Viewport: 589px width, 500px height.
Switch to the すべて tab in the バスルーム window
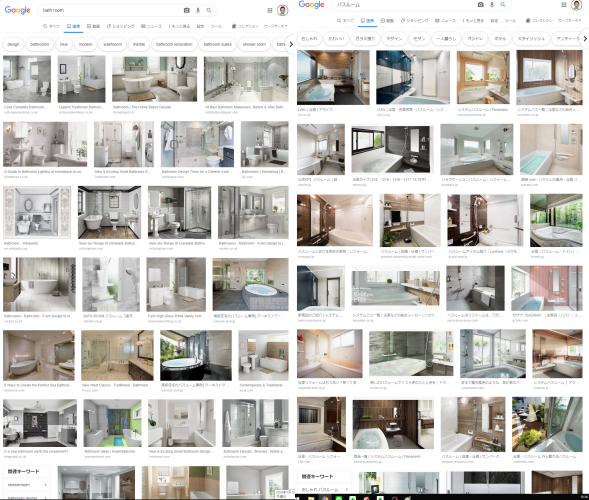click(345, 20)
